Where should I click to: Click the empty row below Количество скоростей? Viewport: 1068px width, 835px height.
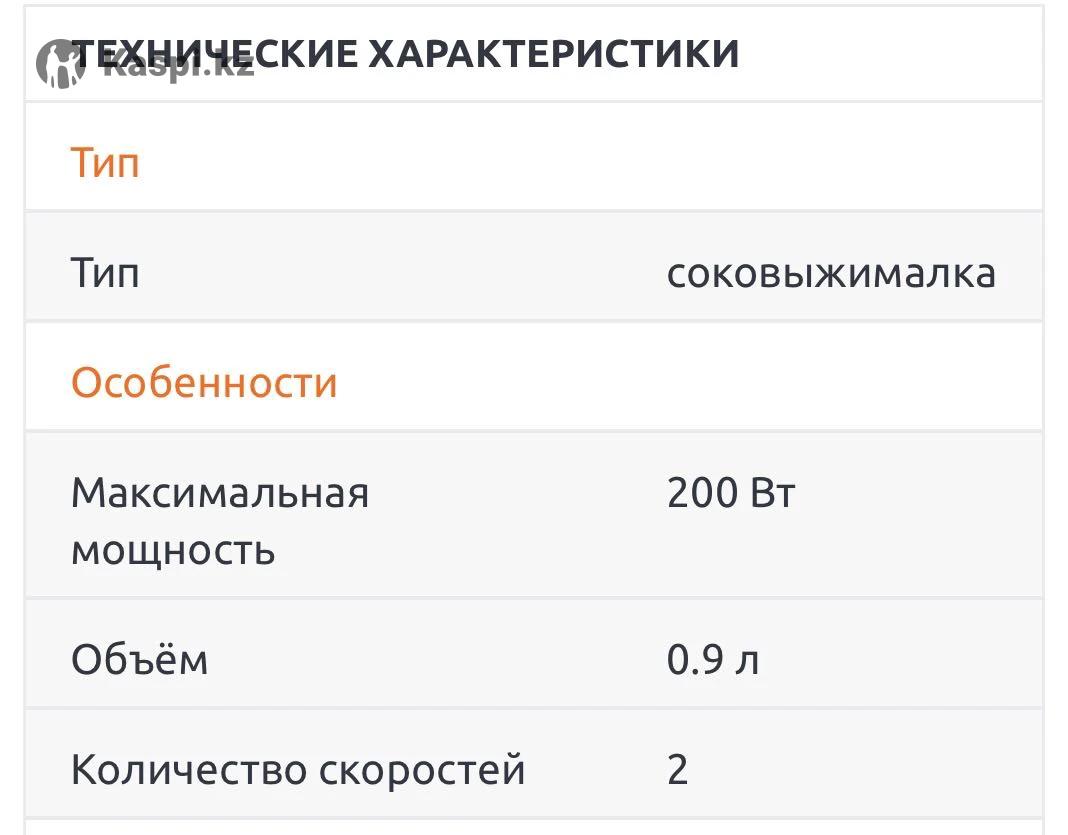[x=533, y=827]
